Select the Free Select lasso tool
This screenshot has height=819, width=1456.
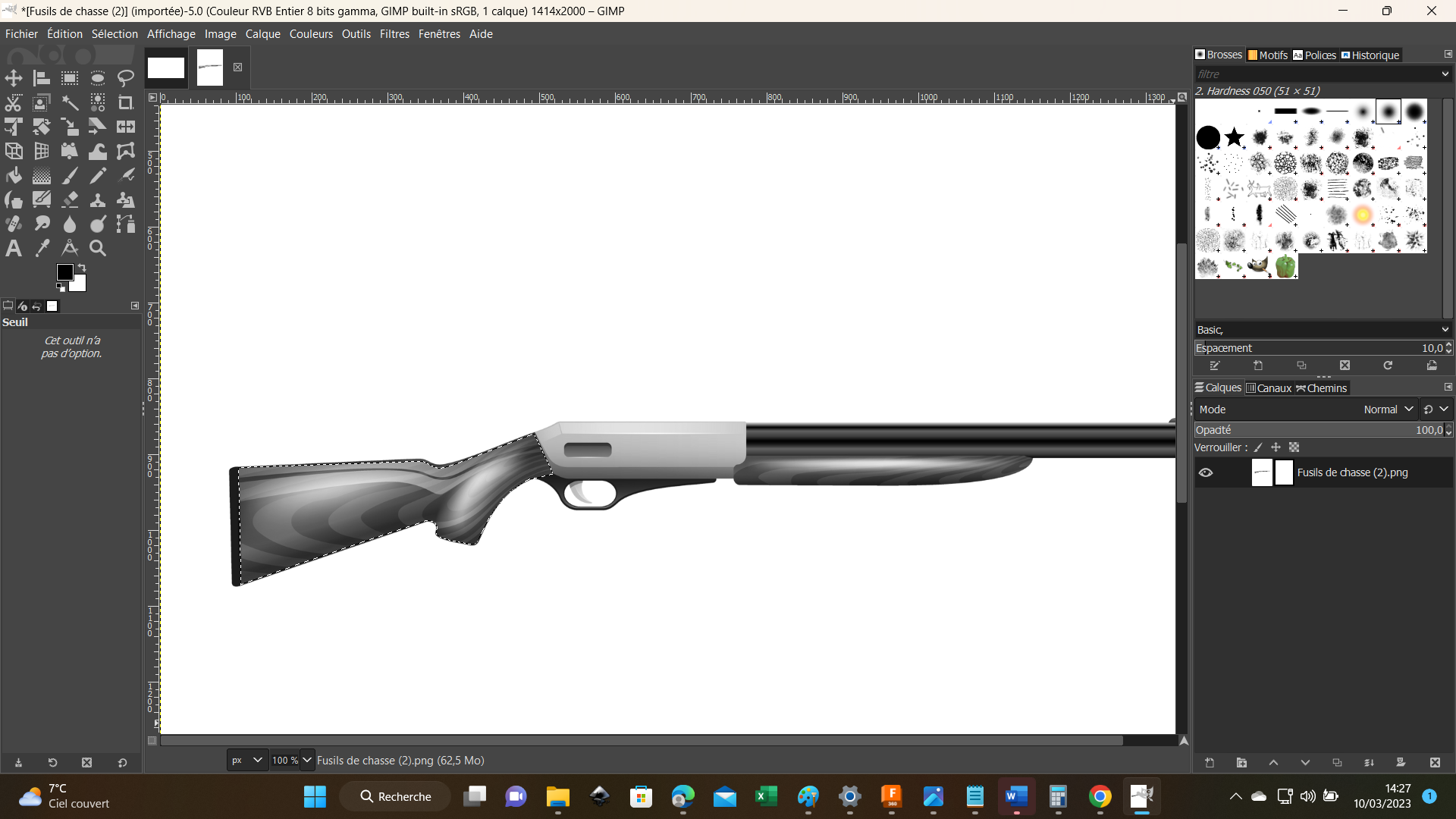pos(126,78)
